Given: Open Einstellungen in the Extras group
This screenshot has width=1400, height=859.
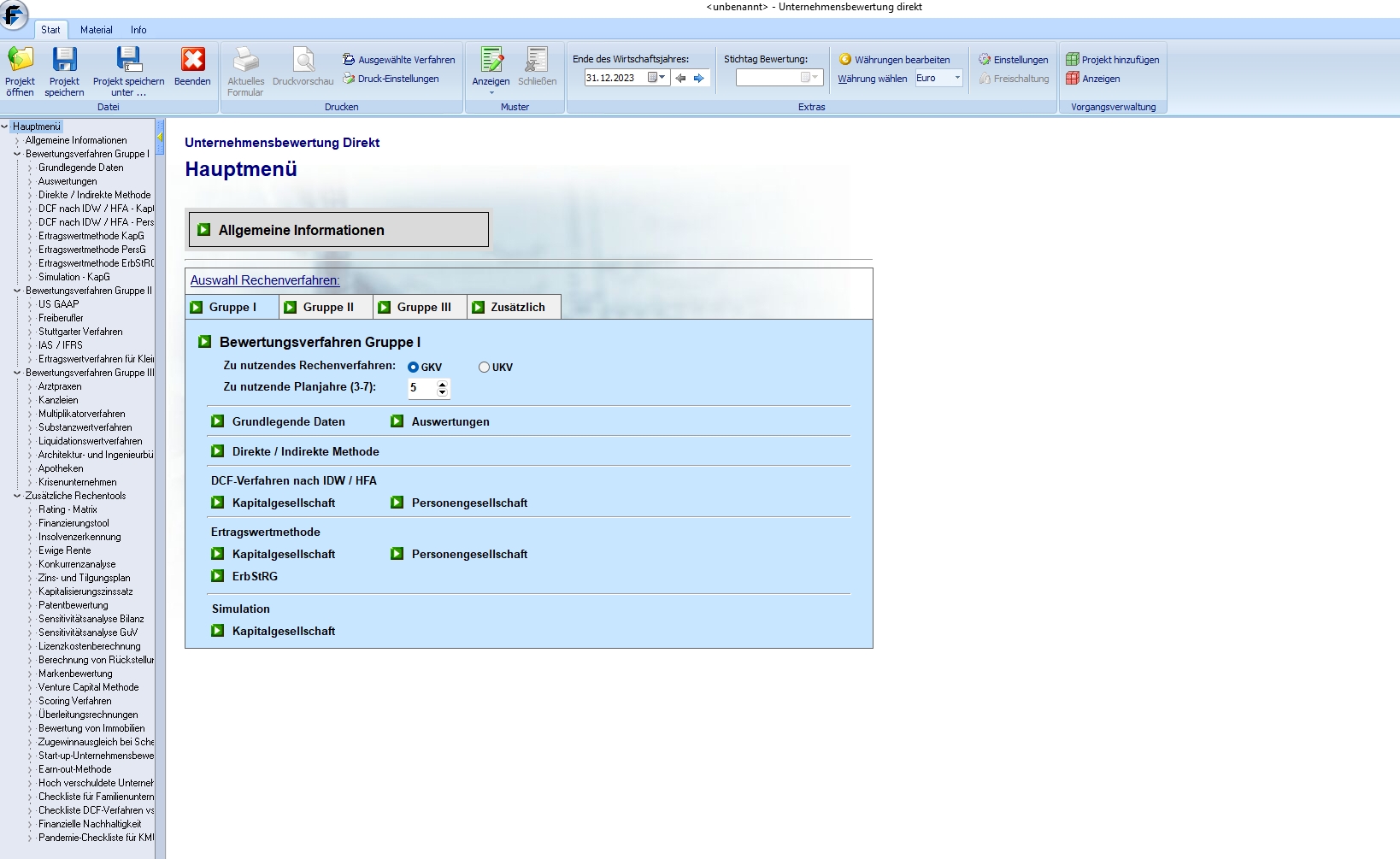Looking at the screenshot, I should (x=1014, y=60).
